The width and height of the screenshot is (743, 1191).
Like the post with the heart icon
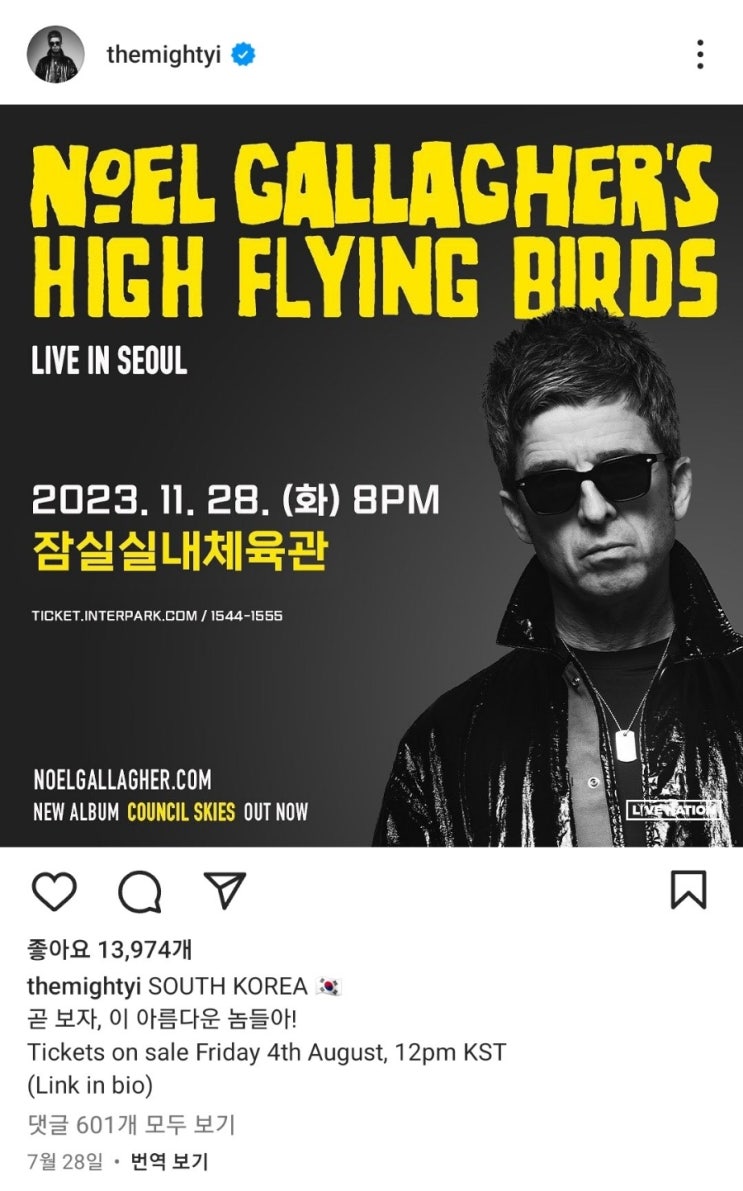tap(54, 891)
